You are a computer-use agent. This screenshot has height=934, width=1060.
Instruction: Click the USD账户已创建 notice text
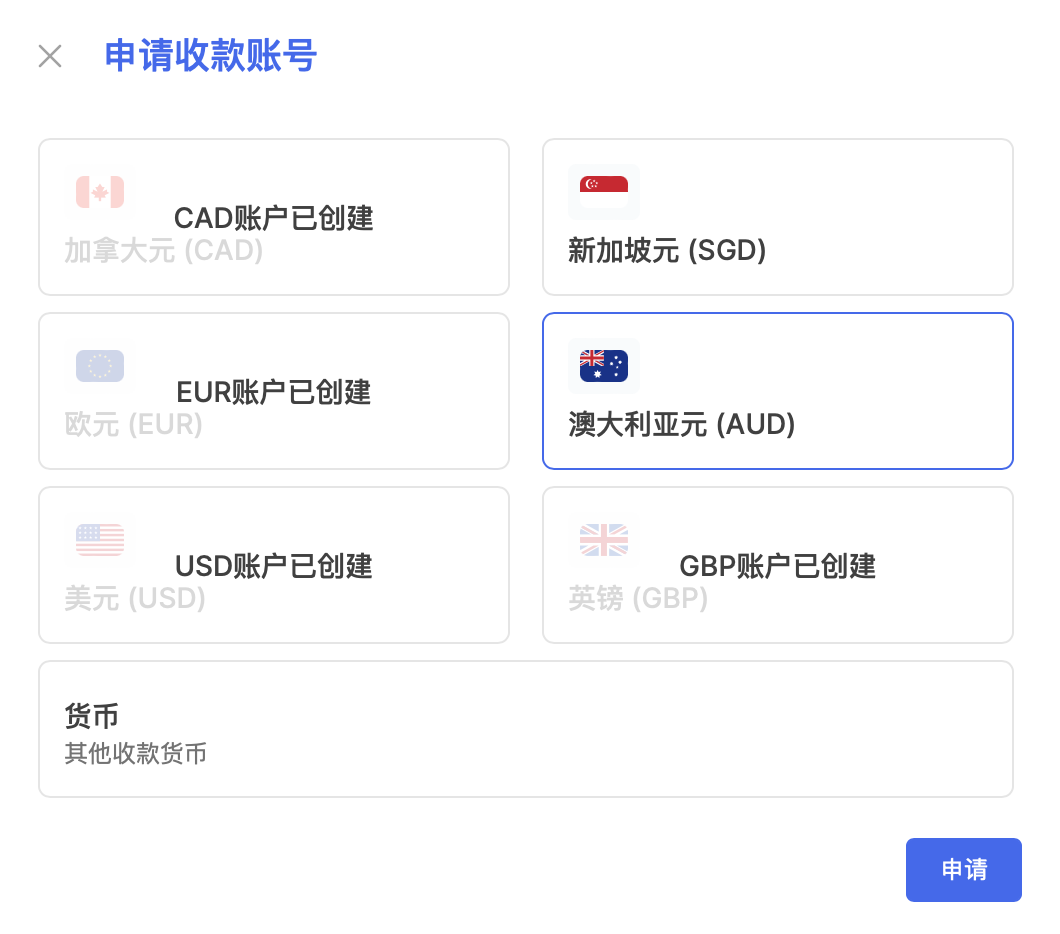click(x=274, y=566)
